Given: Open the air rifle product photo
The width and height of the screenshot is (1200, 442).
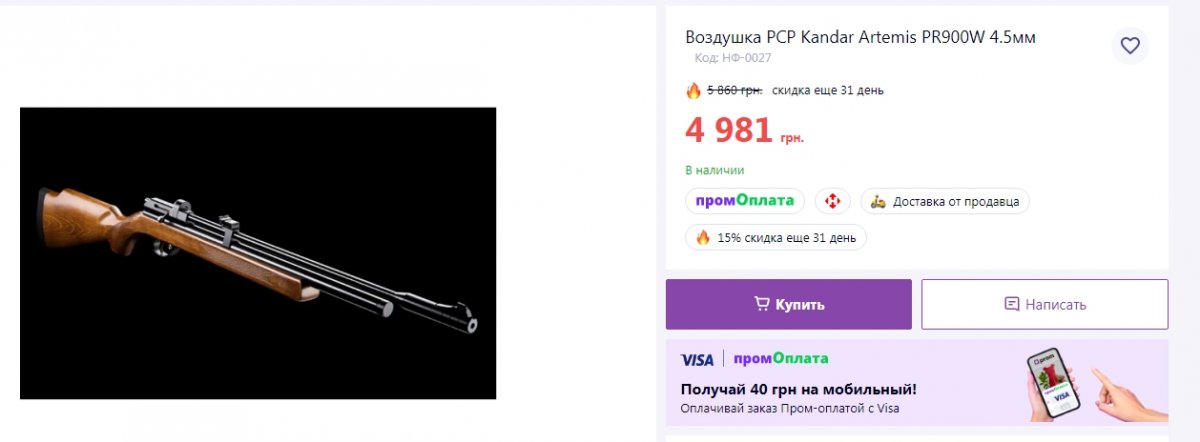Looking at the screenshot, I should pos(258,253).
